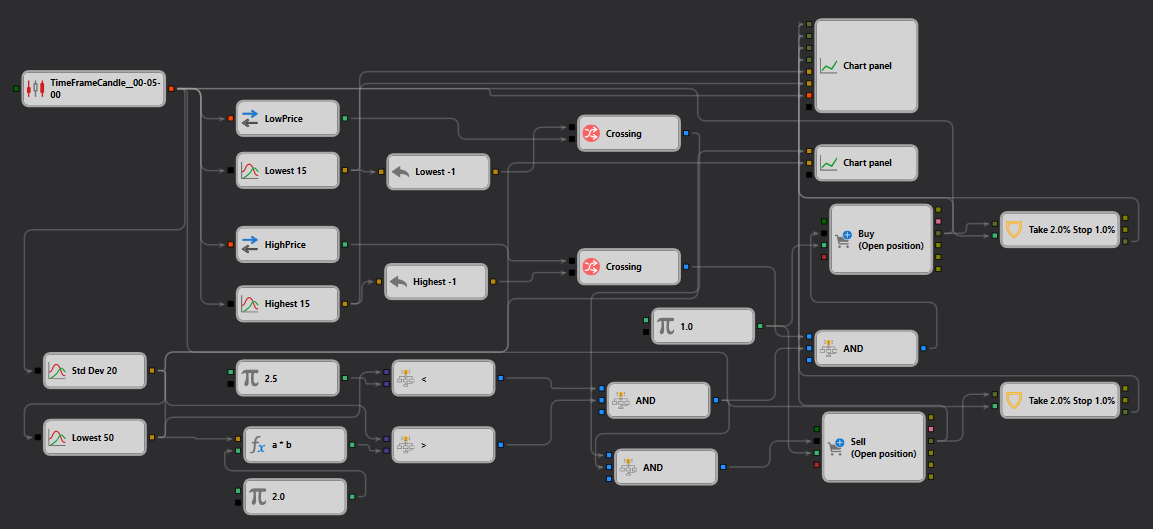Image resolution: width=1153 pixels, height=529 pixels.
Task: Click the red output port of TimeFrameCandle node
Action: coord(171,89)
